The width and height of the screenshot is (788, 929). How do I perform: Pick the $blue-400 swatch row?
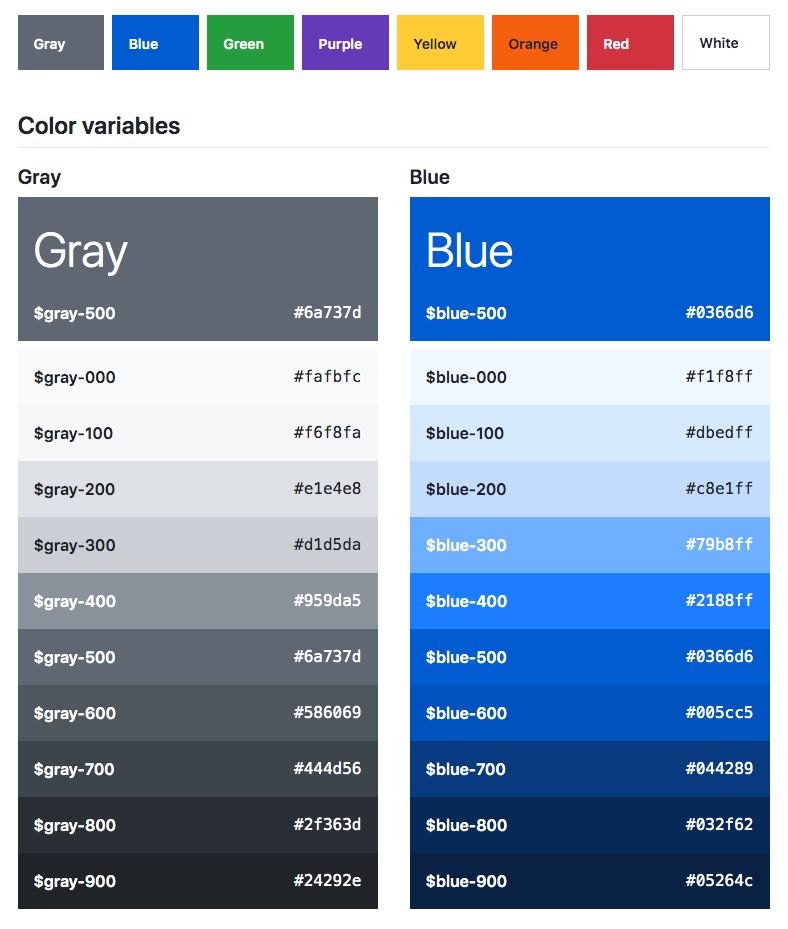[590, 601]
